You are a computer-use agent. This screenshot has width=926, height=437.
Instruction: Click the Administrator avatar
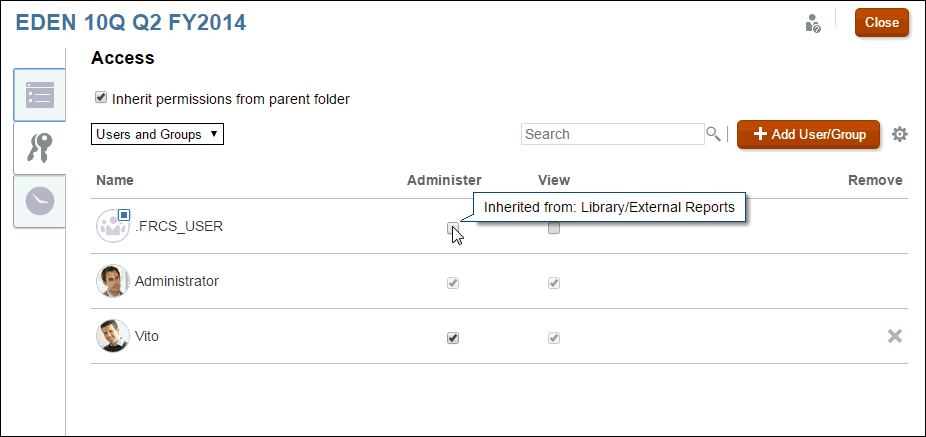click(x=113, y=281)
